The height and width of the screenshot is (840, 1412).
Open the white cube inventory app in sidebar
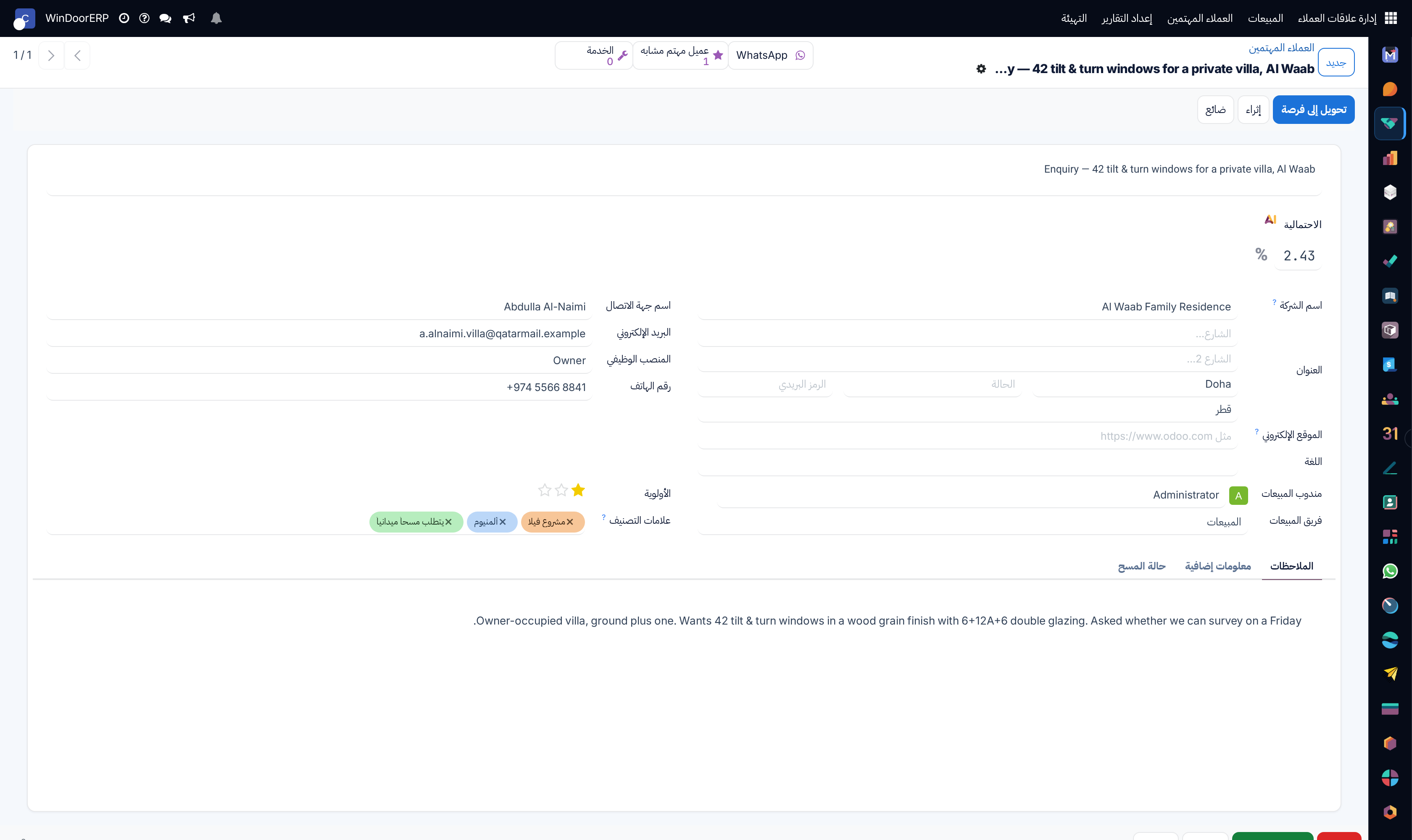pyautogui.click(x=1389, y=192)
